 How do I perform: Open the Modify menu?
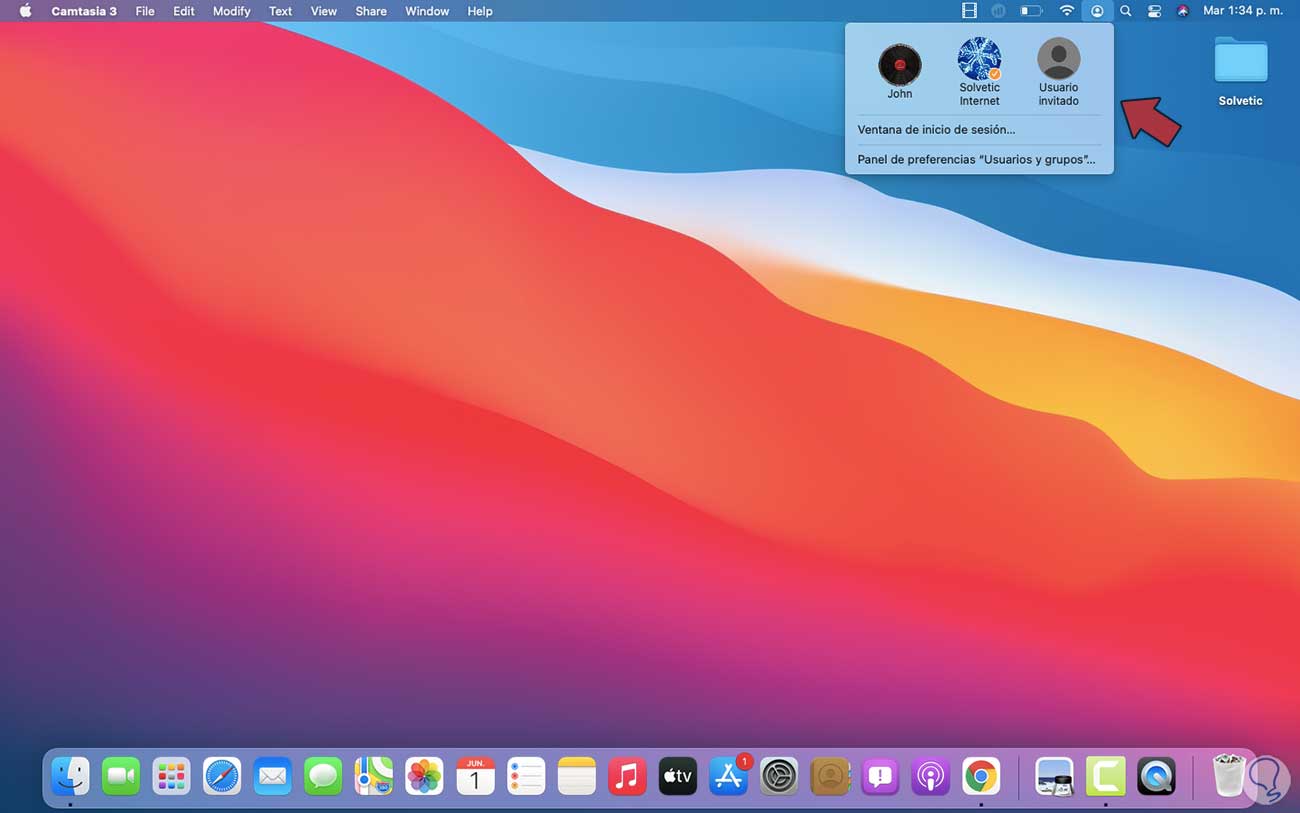pyautogui.click(x=231, y=11)
